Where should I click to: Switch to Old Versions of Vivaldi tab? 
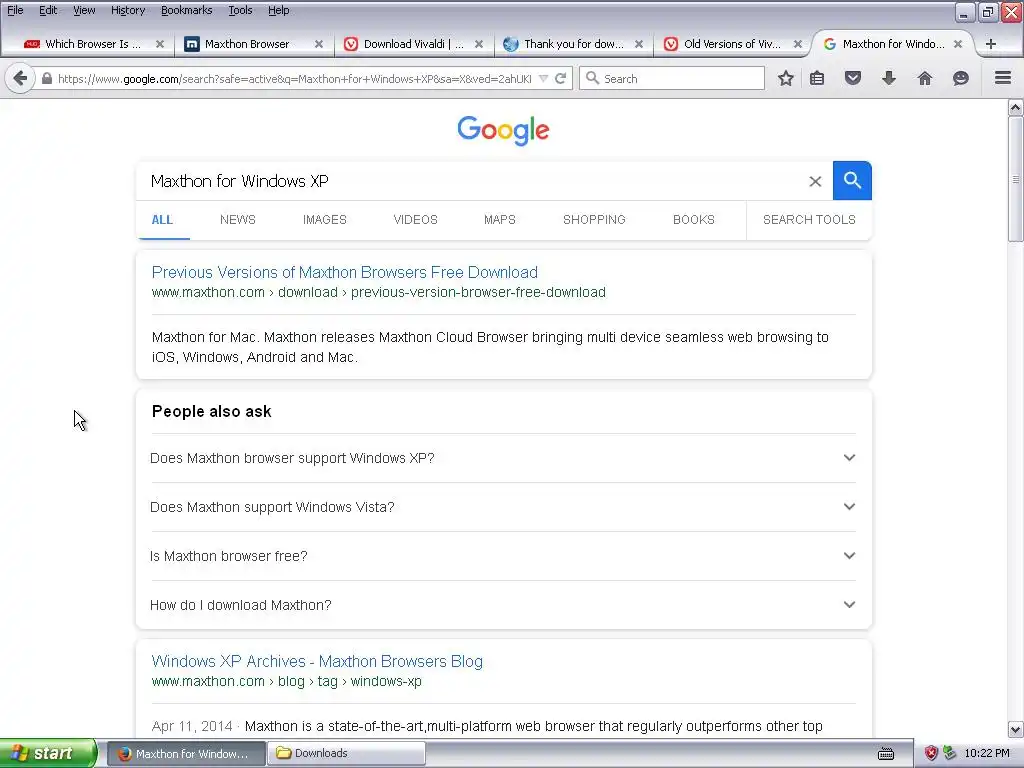coord(733,44)
